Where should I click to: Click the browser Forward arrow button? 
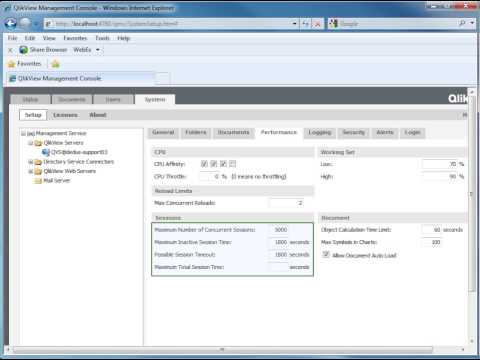(x=25, y=24)
